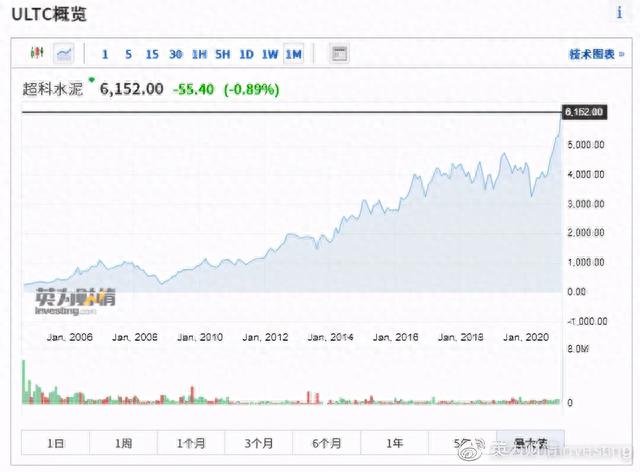Switch to candlestick chart type
640x472 pixels.
(38, 53)
